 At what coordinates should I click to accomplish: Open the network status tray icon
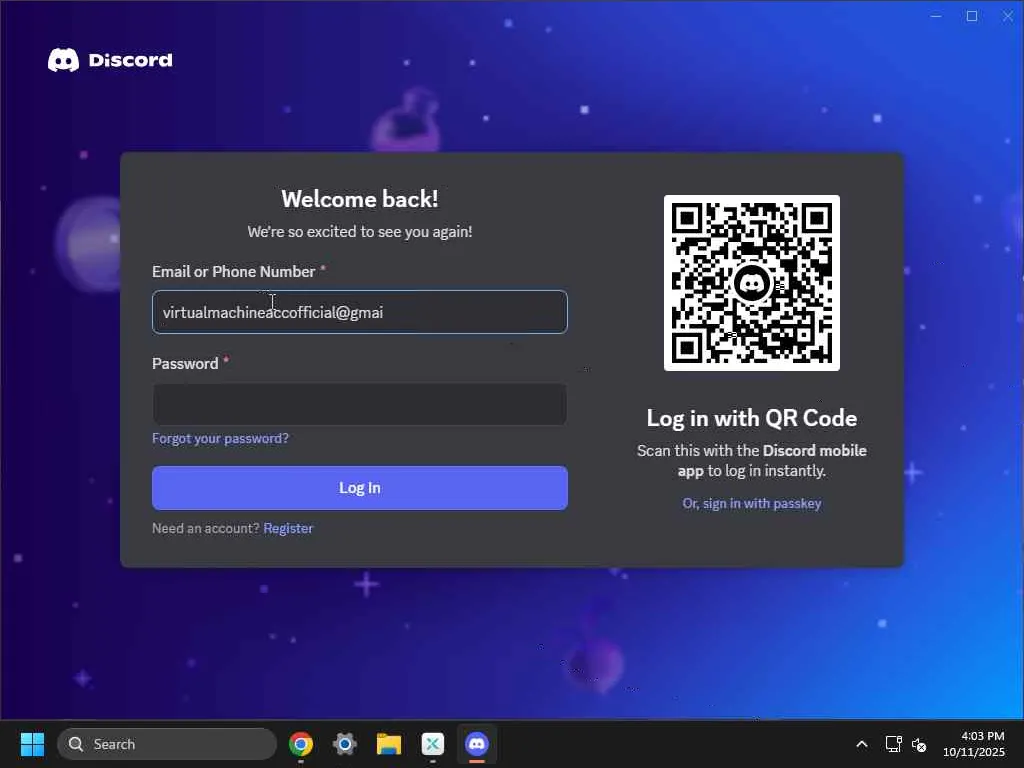[893, 744]
